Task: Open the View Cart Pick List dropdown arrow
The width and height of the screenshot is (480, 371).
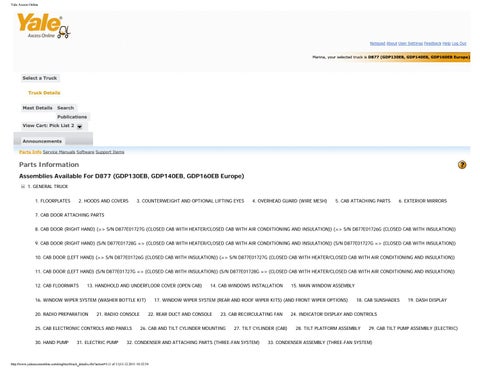Action: tap(79, 126)
